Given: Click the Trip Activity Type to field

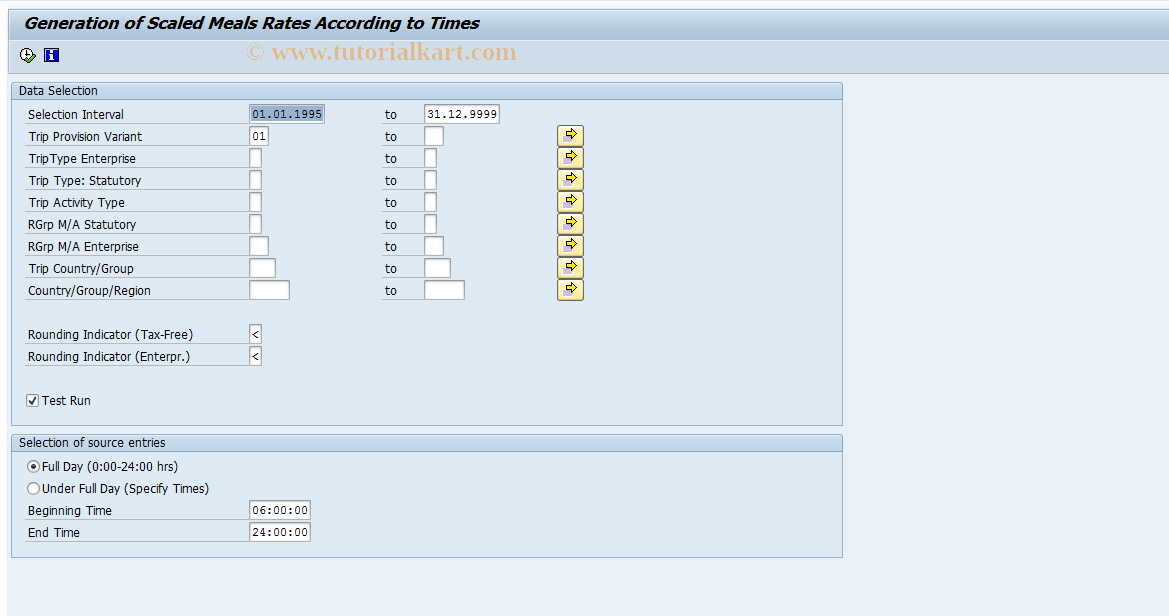Looking at the screenshot, I should [x=430, y=202].
